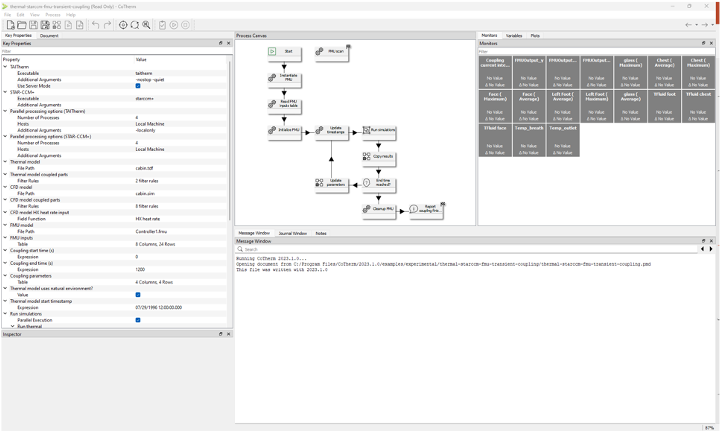Viewport: 720px width, 431px height.
Task: Click the Key Properties filter field
Action: [x=115, y=51]
